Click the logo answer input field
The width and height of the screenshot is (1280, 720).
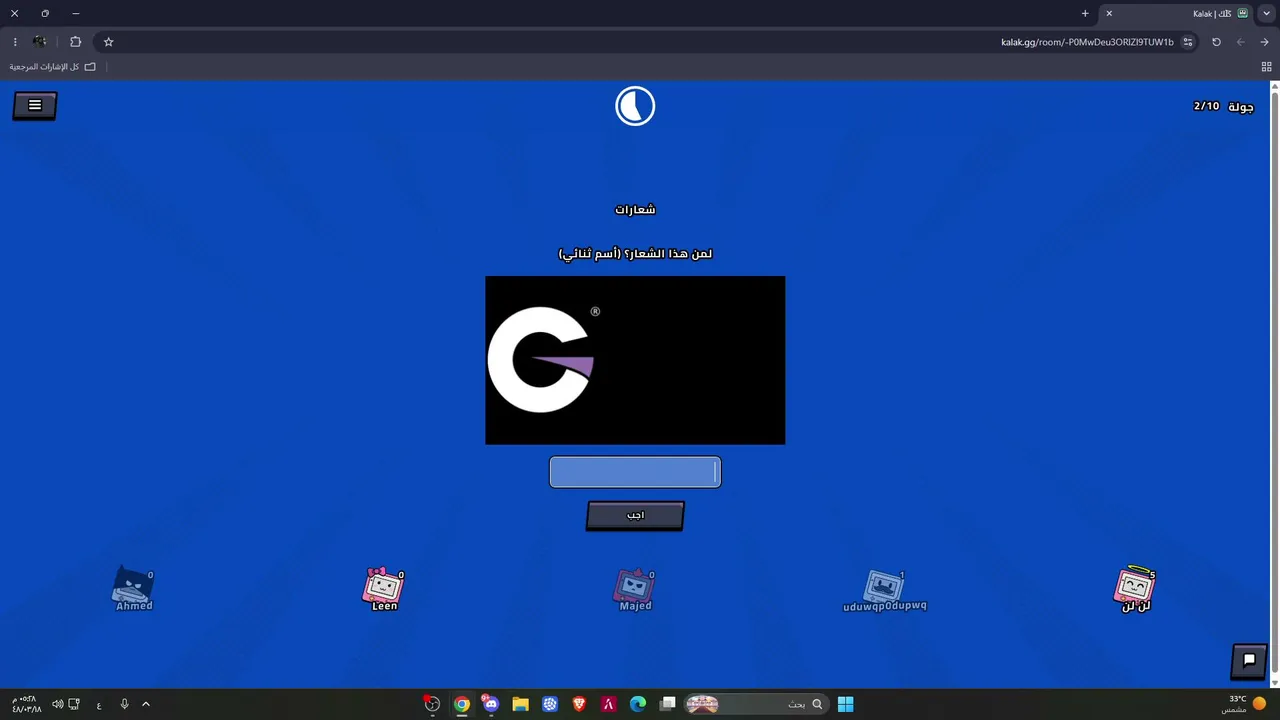pyautogui.click(x=635, y=472)
